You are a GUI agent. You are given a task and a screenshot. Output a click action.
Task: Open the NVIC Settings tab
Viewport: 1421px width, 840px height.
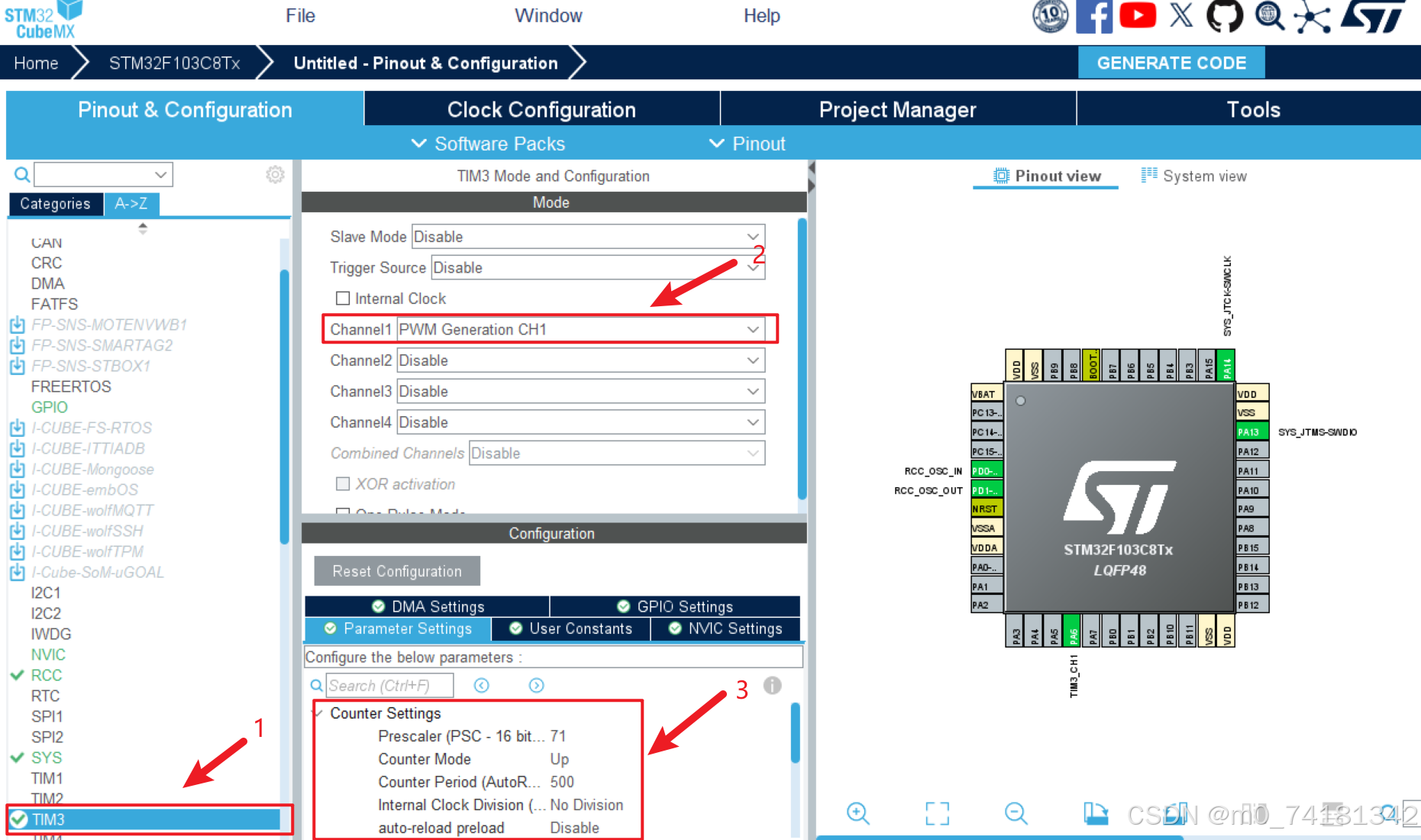tap(725, 628)
